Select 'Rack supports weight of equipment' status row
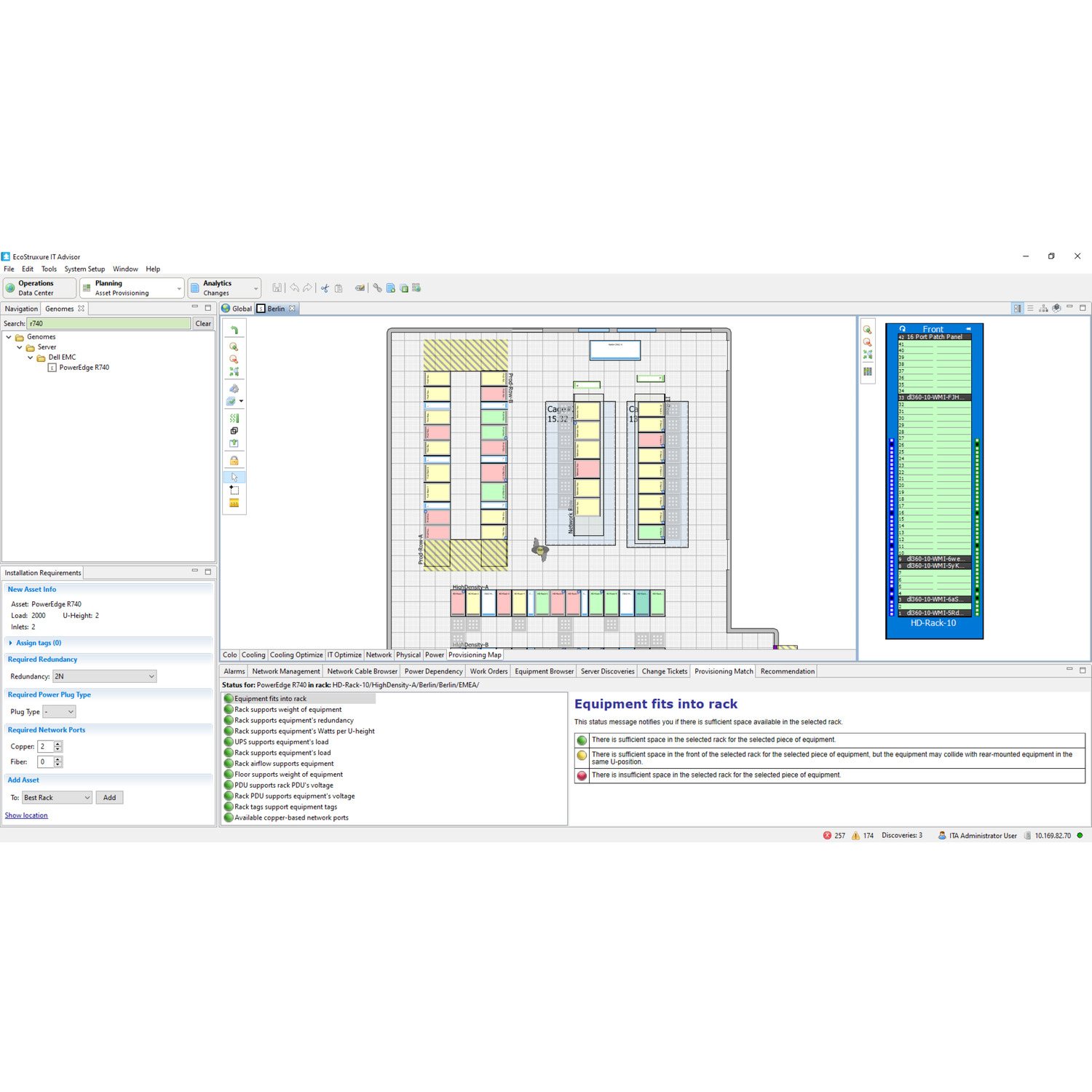The height and width of the screenshot is (1092, 1092). click(288, 710)
